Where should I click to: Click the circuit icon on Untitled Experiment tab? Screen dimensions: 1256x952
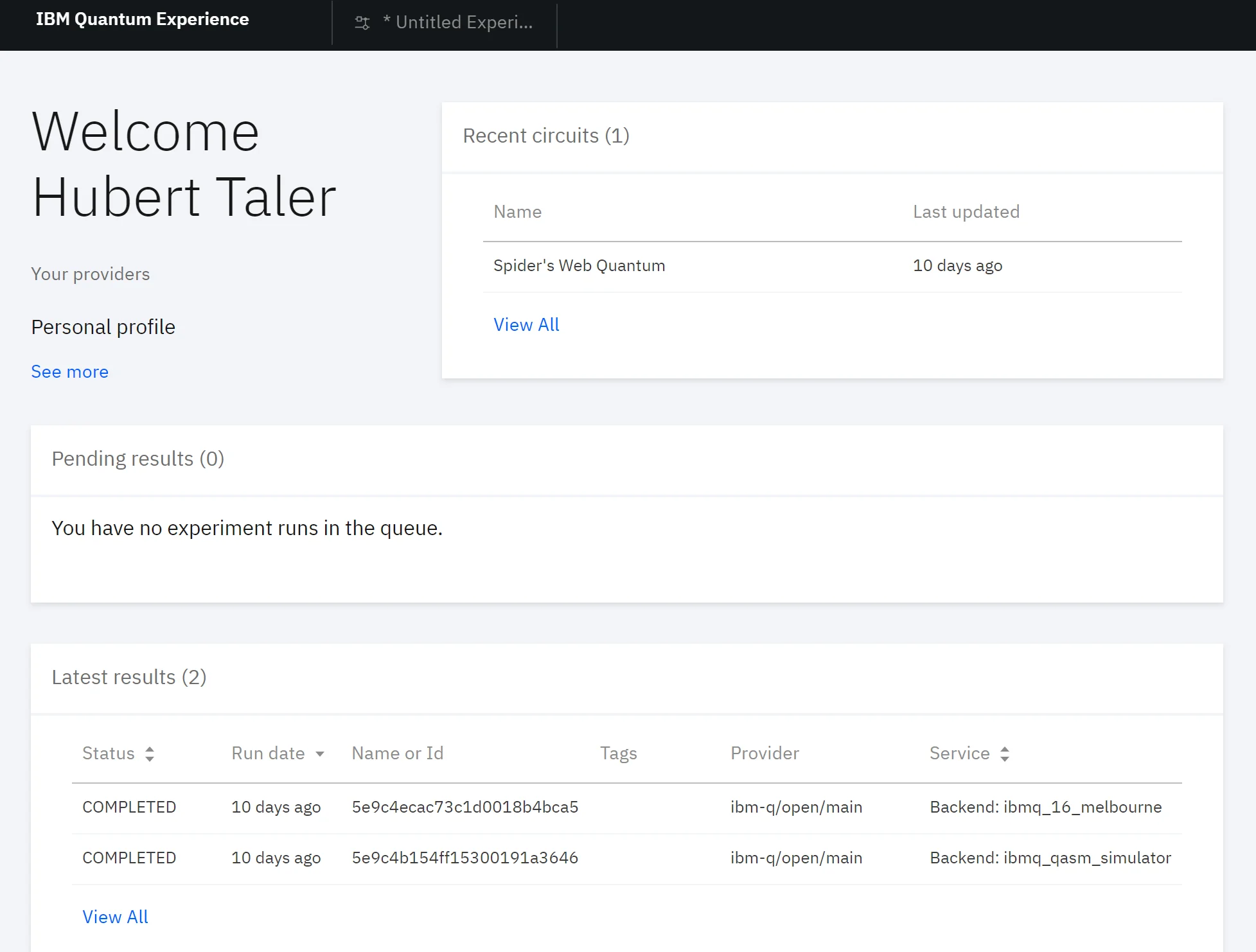[x=362, y=23]
